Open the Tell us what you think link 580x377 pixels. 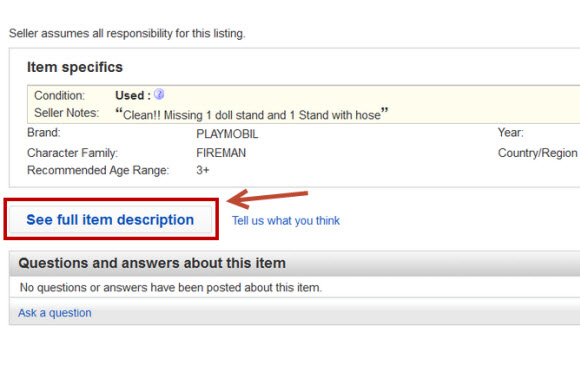point(286,221)
